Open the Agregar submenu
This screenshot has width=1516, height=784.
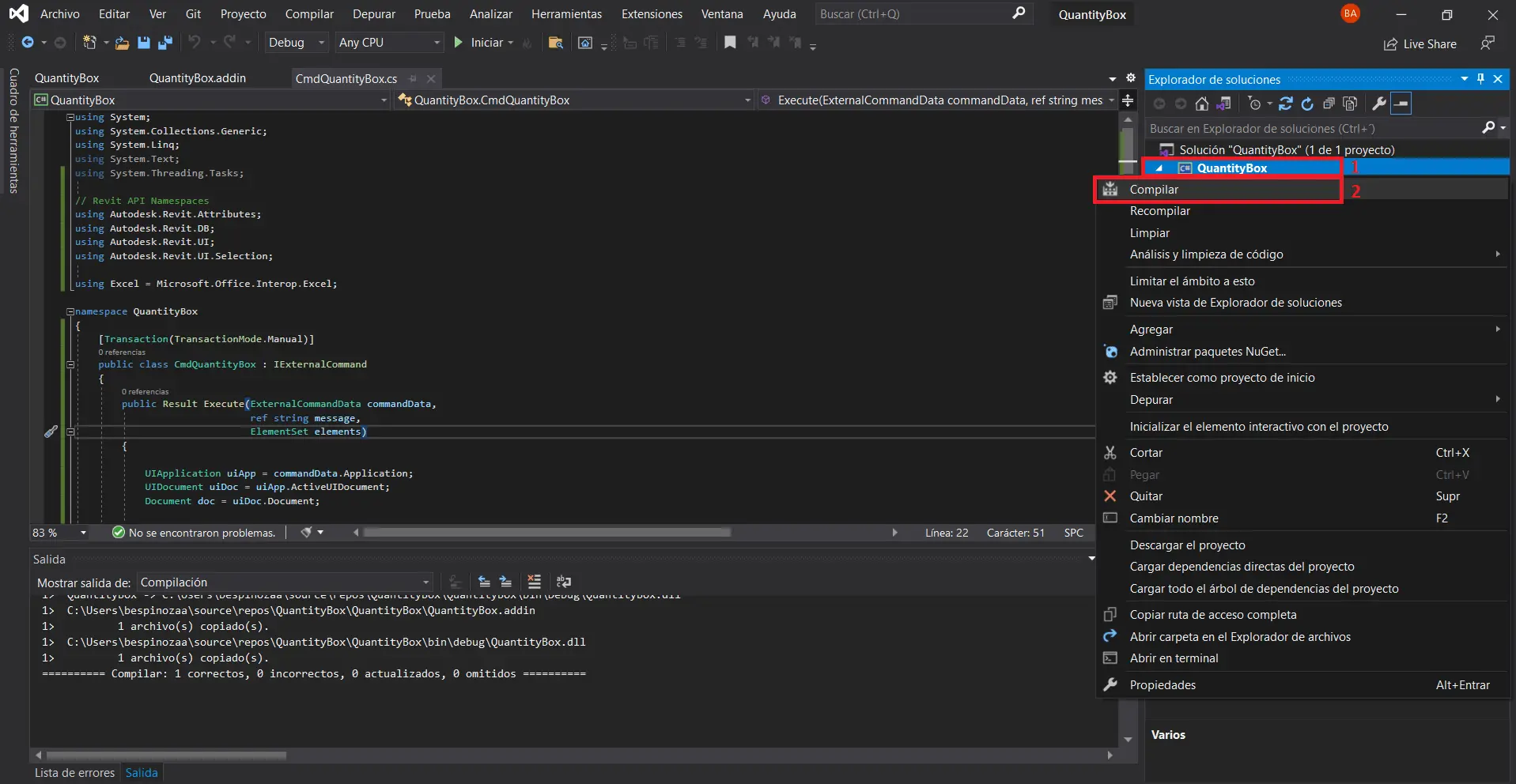coord(1302,330)
